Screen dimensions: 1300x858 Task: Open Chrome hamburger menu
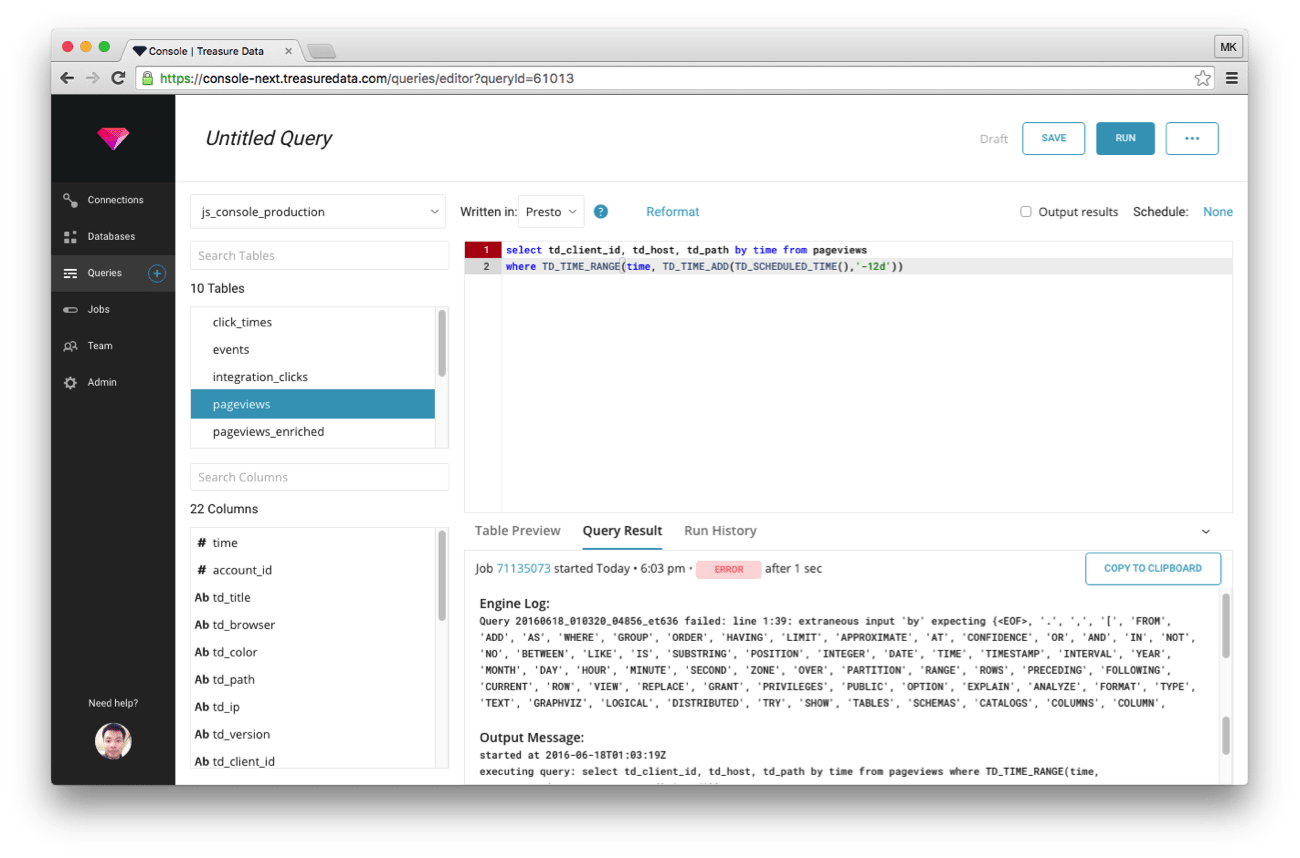(1232, 78)
